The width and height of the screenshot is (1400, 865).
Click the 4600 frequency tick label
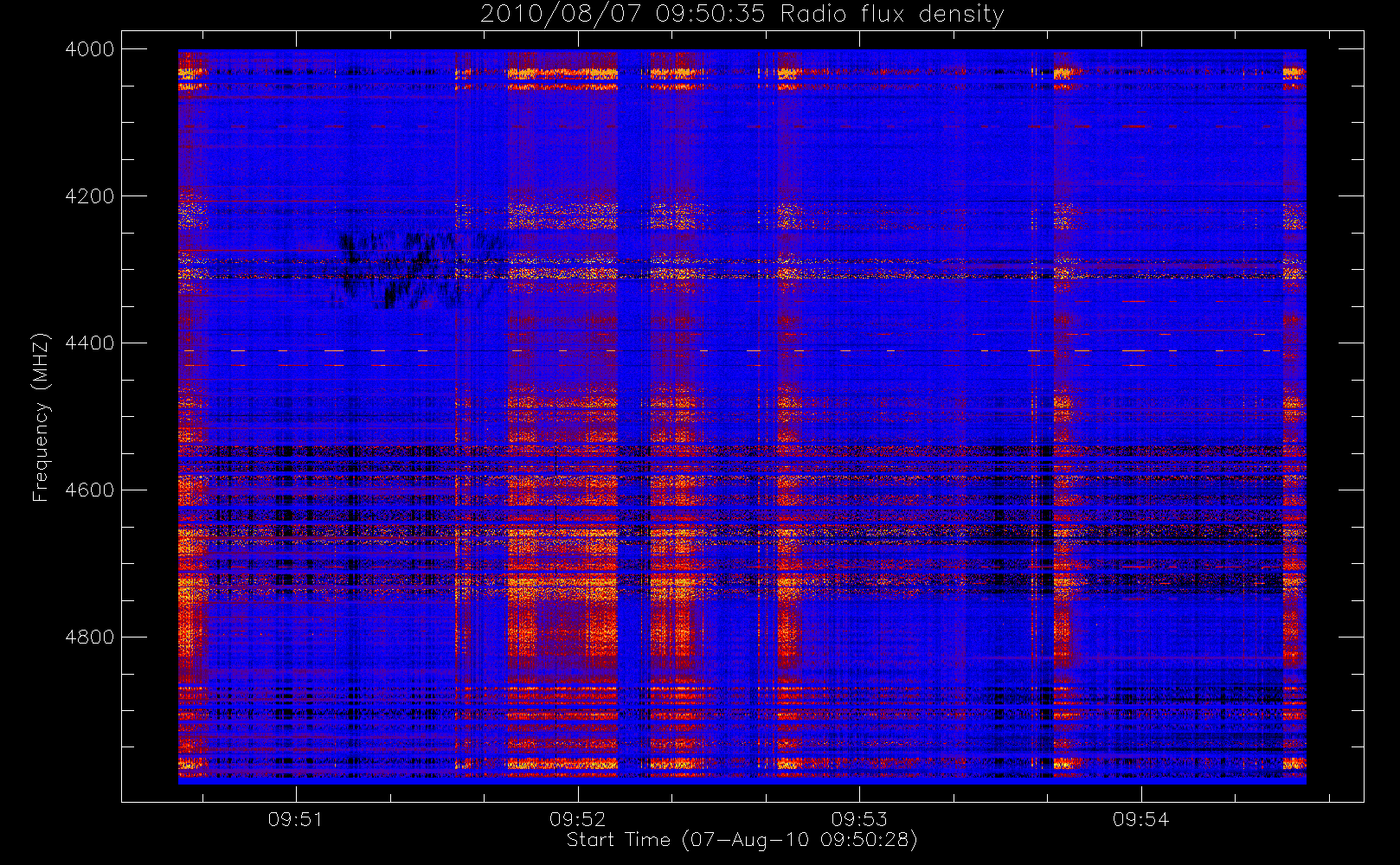pos(90,490)
